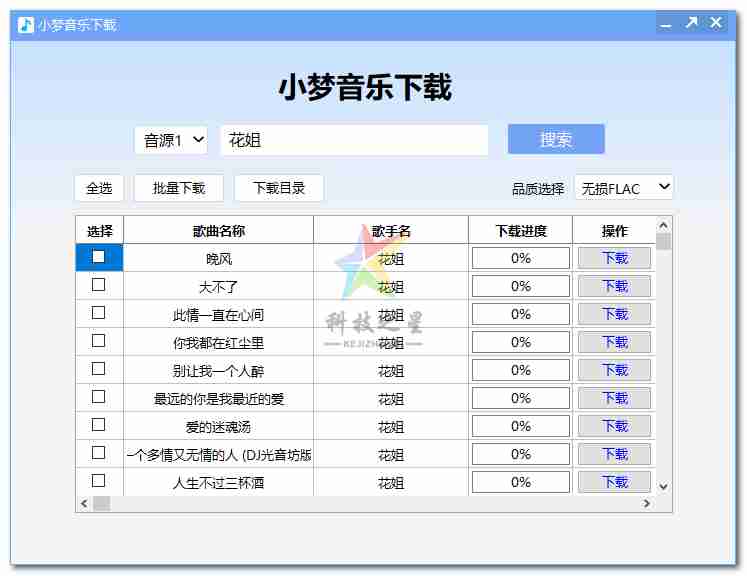747x576 pixels.
Task: Select the song name 爱的迷魂汤
Action: tap(219, 427)
